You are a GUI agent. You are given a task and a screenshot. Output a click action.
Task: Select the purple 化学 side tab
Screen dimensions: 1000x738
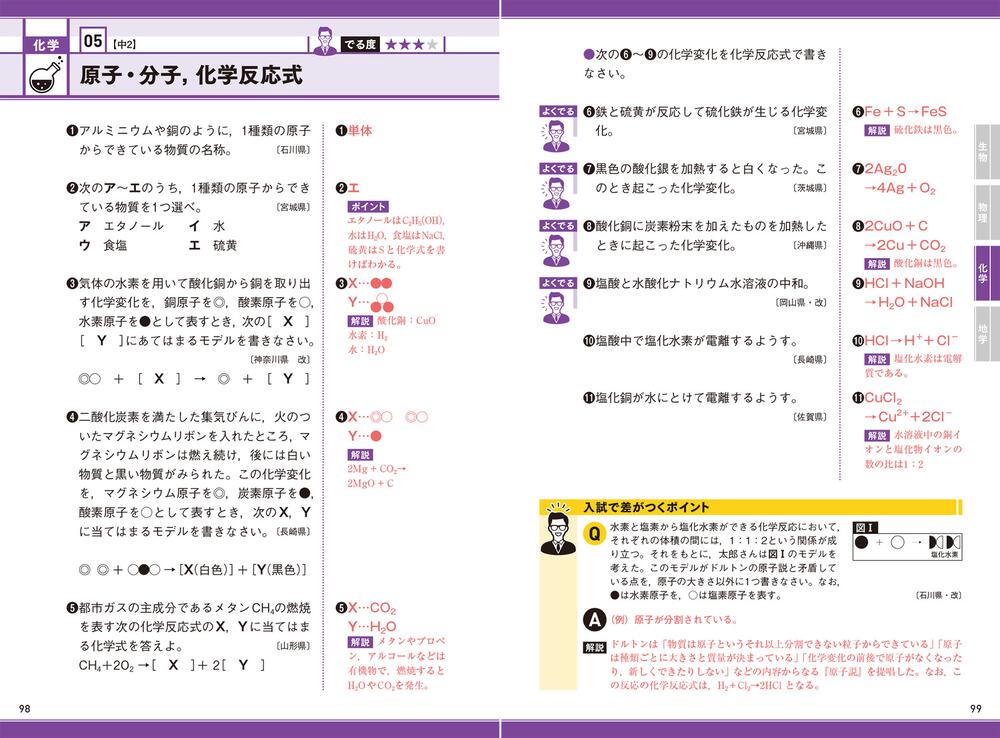[x=983, y=274]
